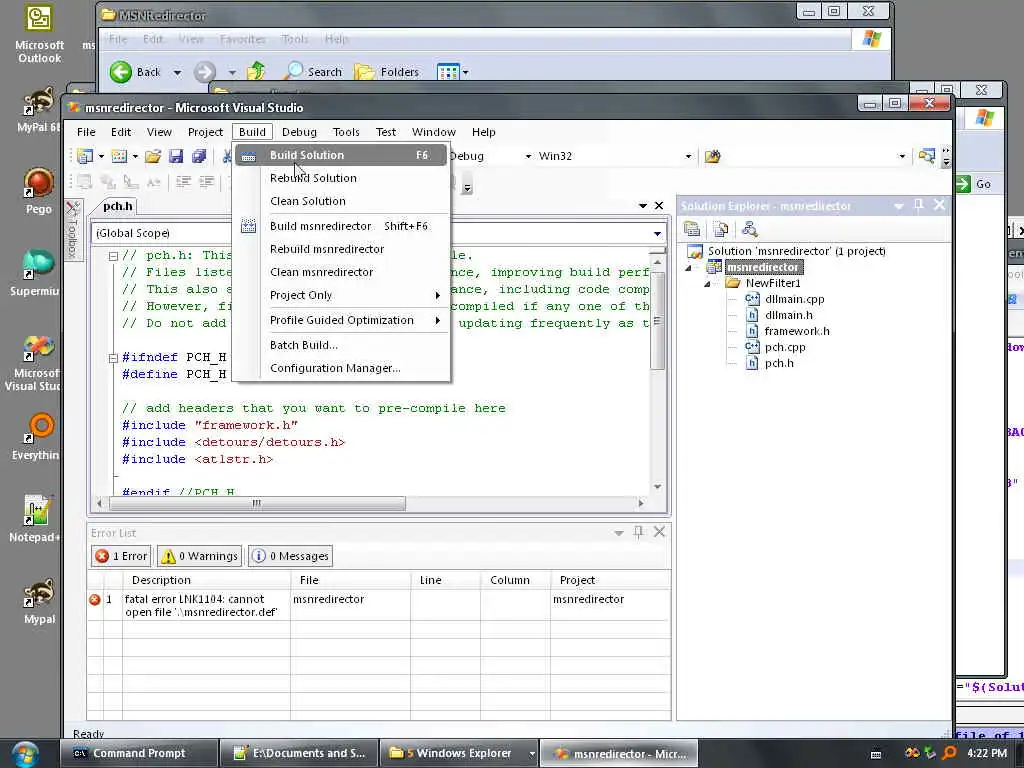This screenshot has height=768, width=1024.
Task: Open Batch Build dialog from menu
Action: 342,345
